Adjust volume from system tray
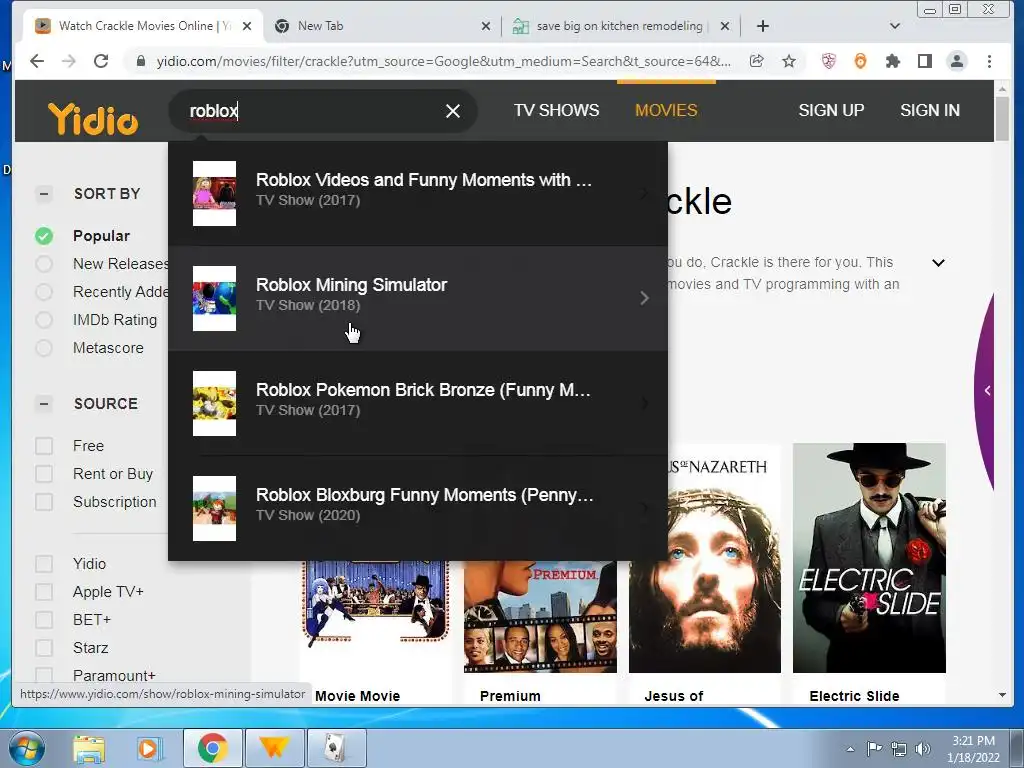Screen dimensions: 1024x768 click(x=923, y=749)
